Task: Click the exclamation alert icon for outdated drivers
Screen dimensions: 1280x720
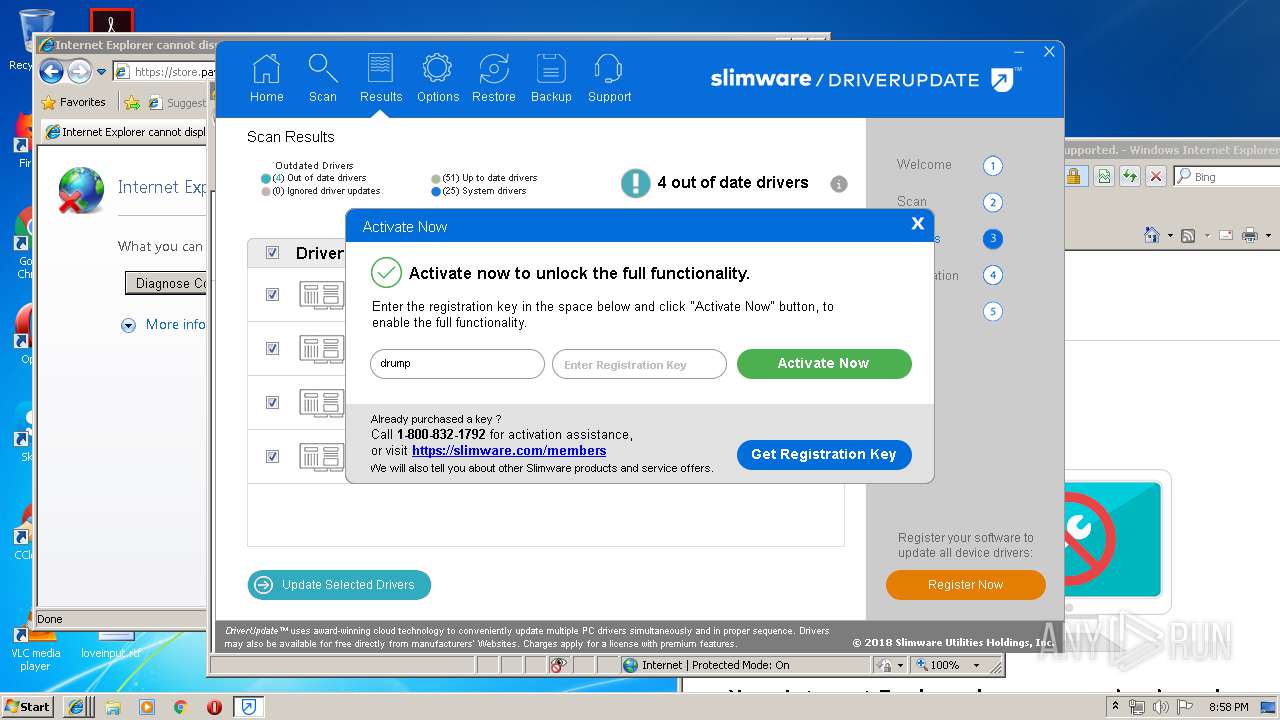Action: 635,183
